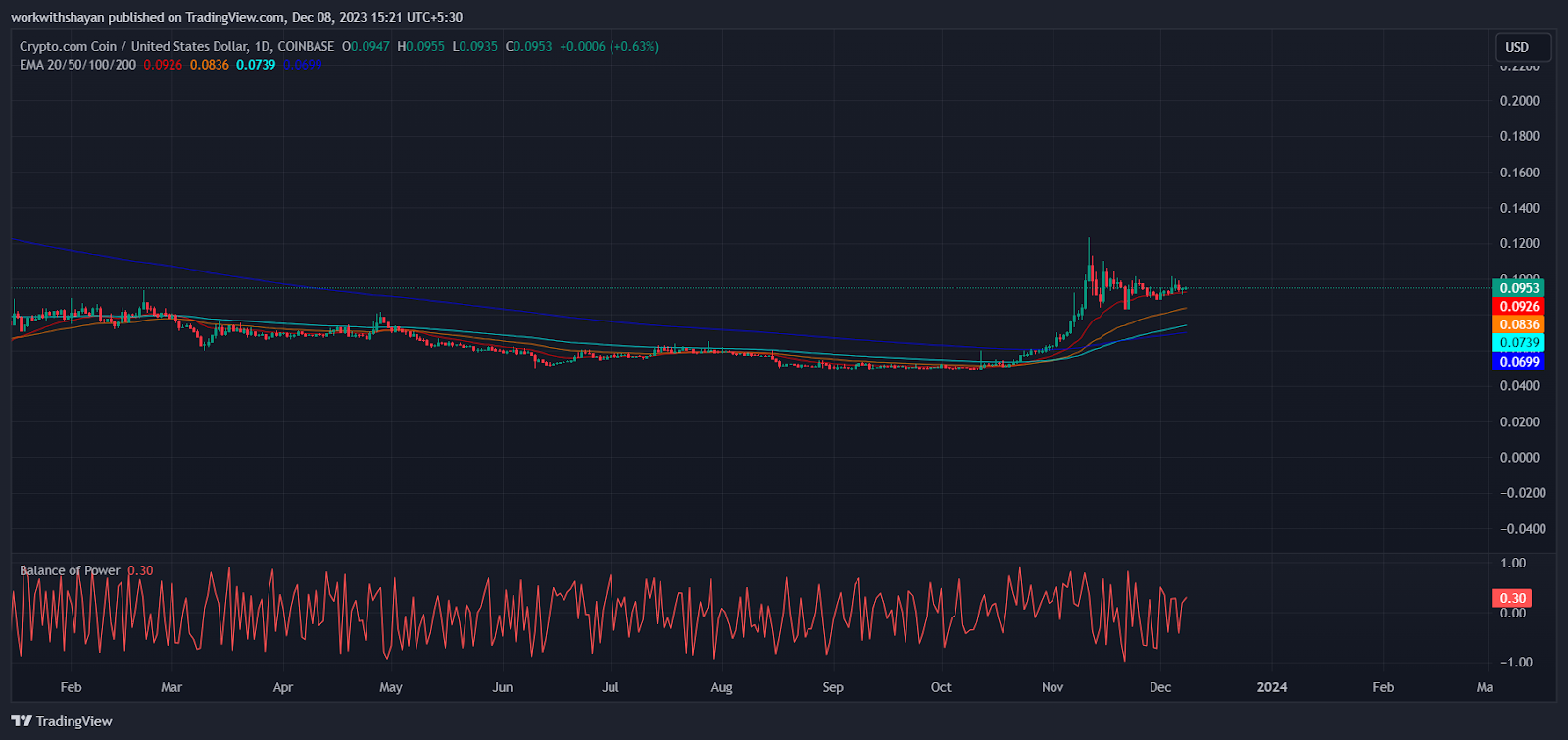Screen dimensions: 1568x740
Task: Click the −1.00 Balance of Power scale label
Action: [1516, 663]
